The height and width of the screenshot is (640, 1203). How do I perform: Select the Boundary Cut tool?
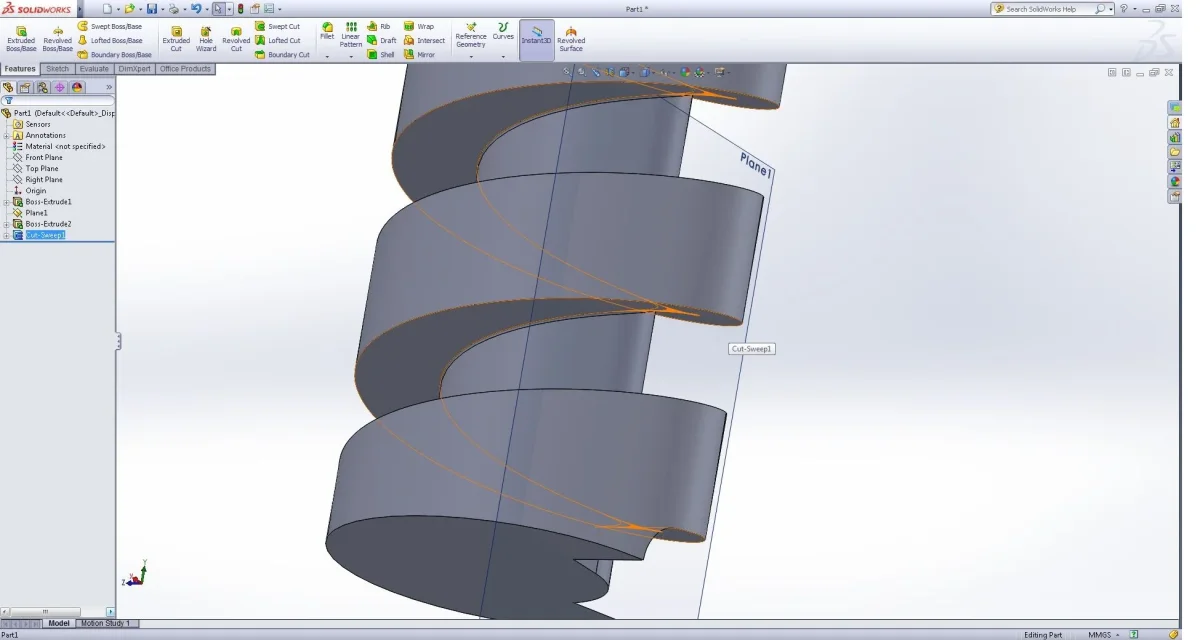tap(282, 55)
